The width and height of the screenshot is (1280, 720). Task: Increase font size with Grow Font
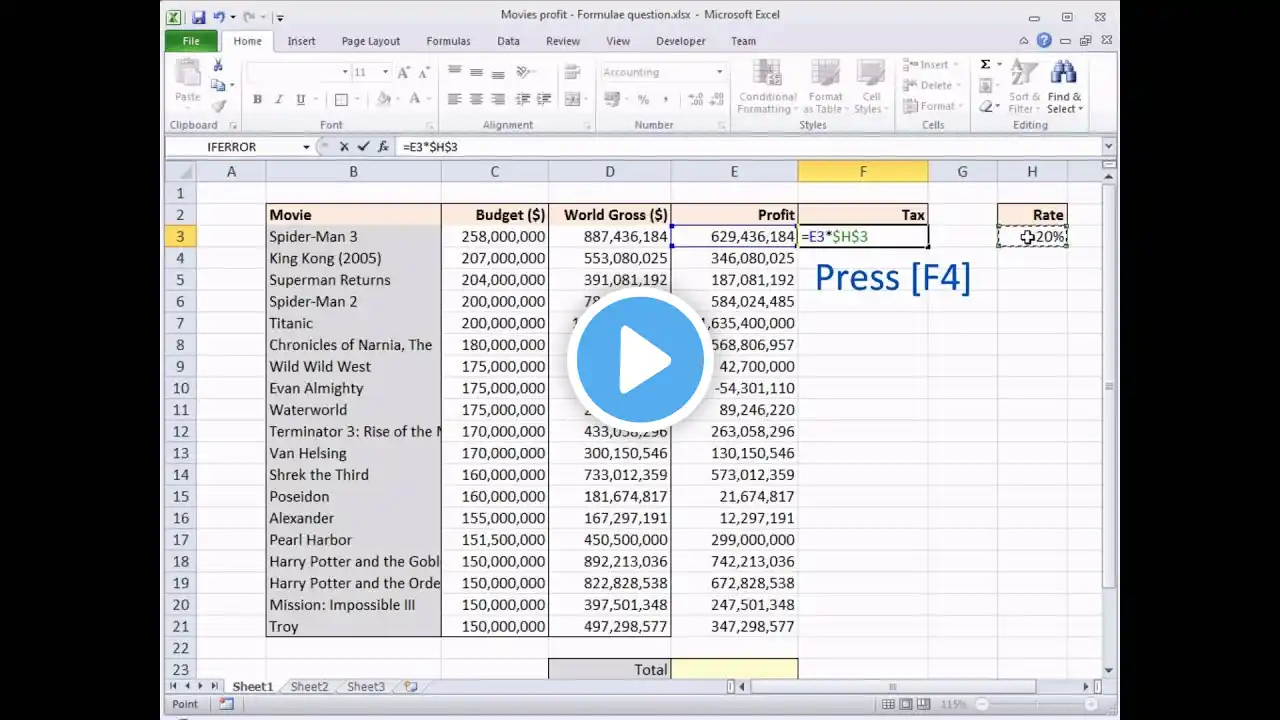404,72
